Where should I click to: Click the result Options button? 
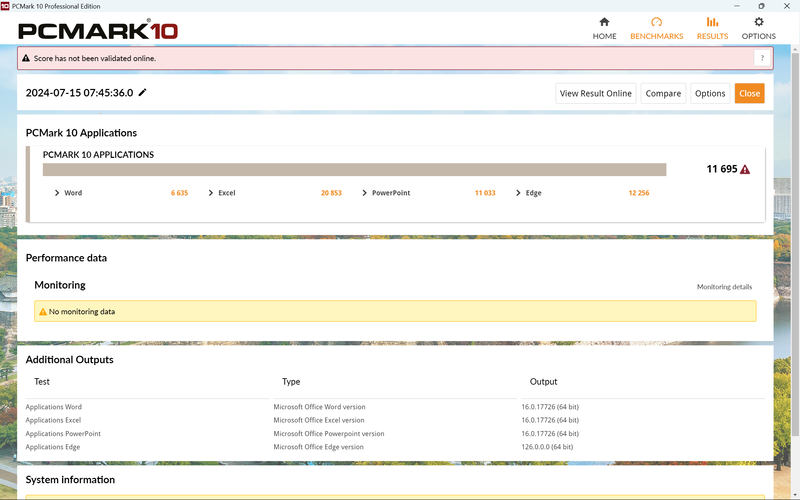tap(710, 93)
